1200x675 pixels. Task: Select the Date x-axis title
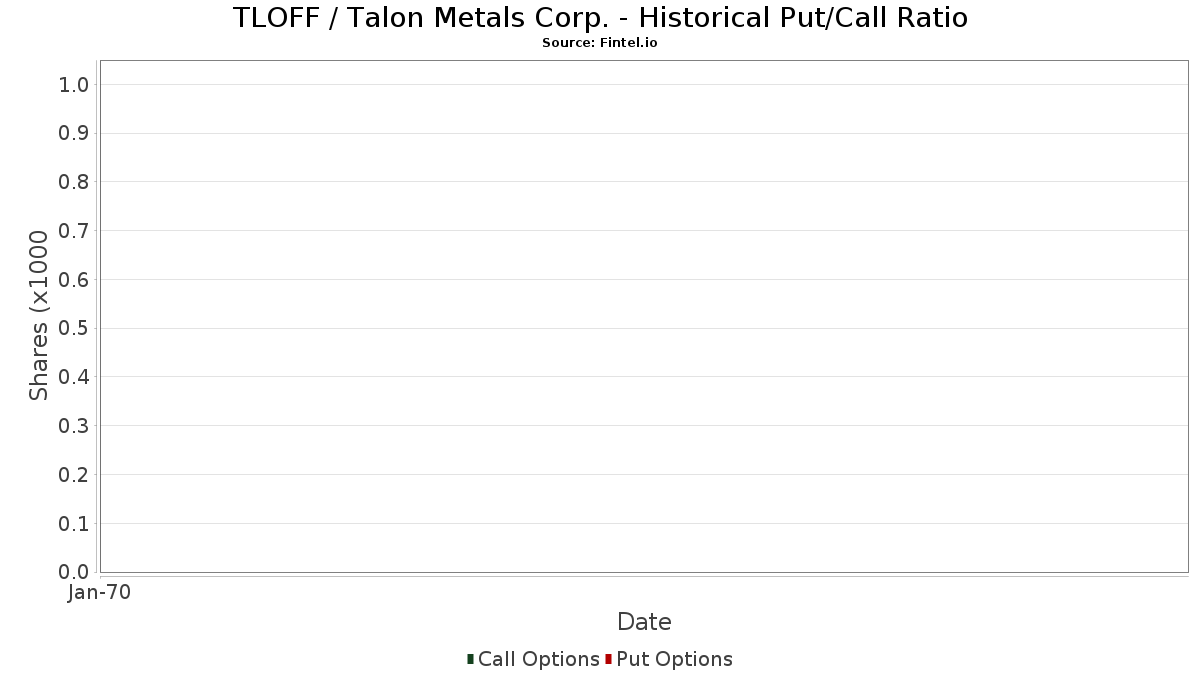(644, 622)
